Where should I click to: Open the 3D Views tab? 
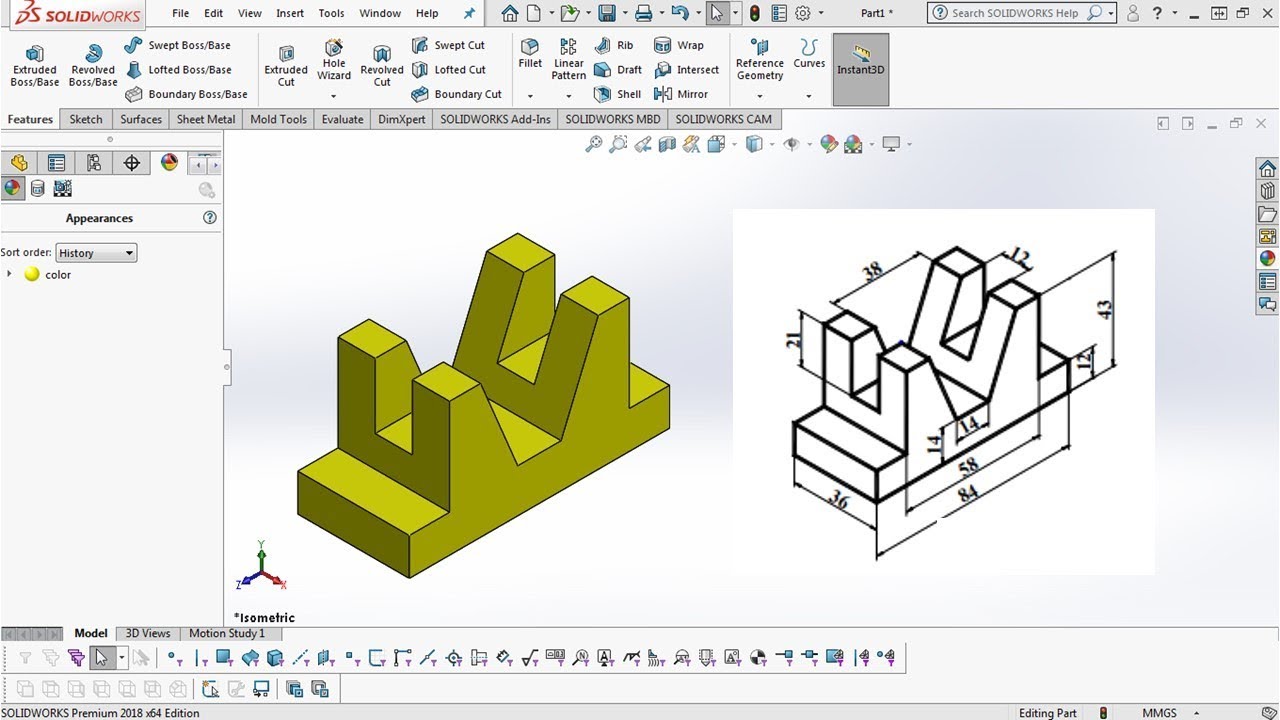point(148,633)
